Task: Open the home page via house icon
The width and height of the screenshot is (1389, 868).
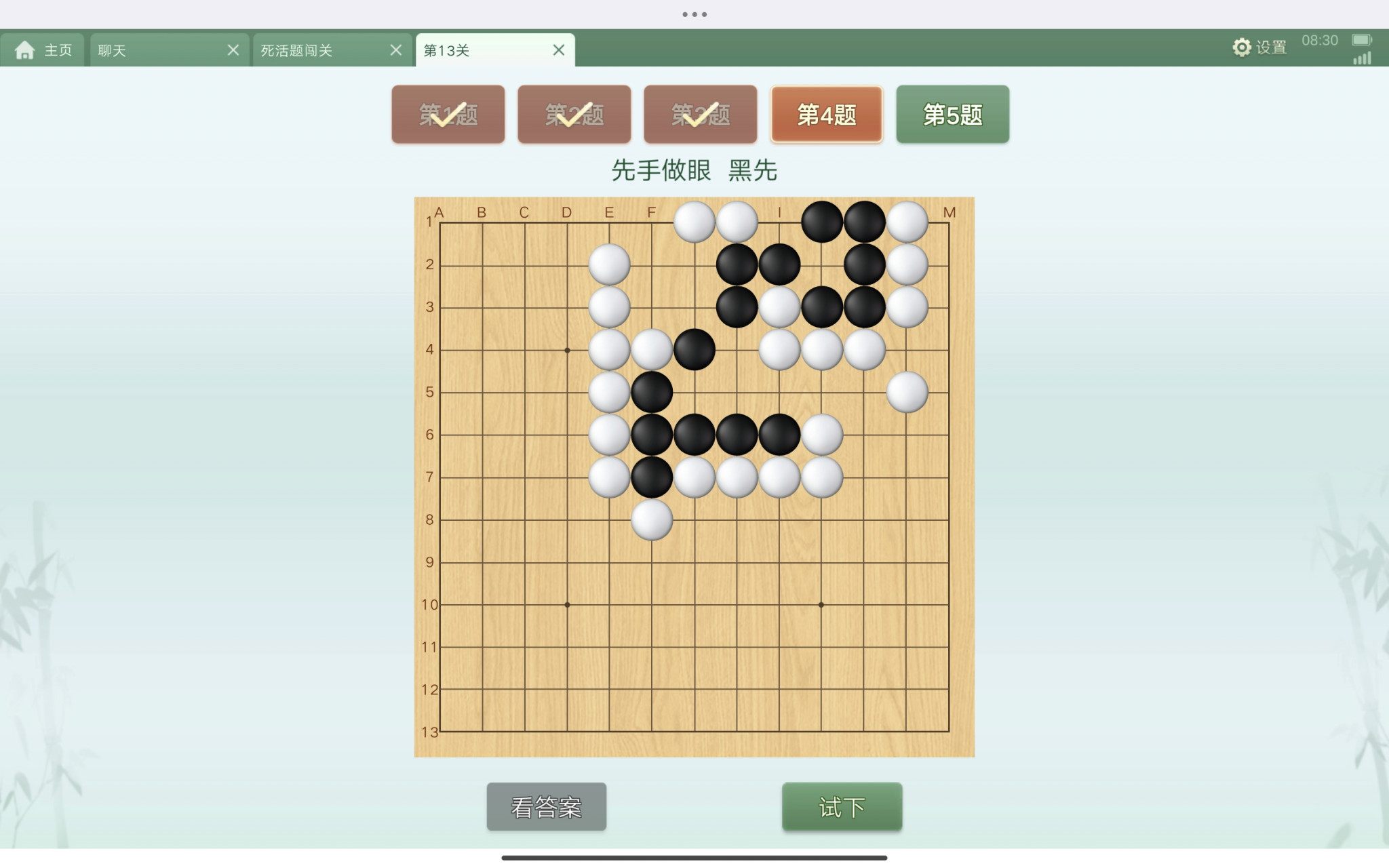Action: (x=24, y=50)
